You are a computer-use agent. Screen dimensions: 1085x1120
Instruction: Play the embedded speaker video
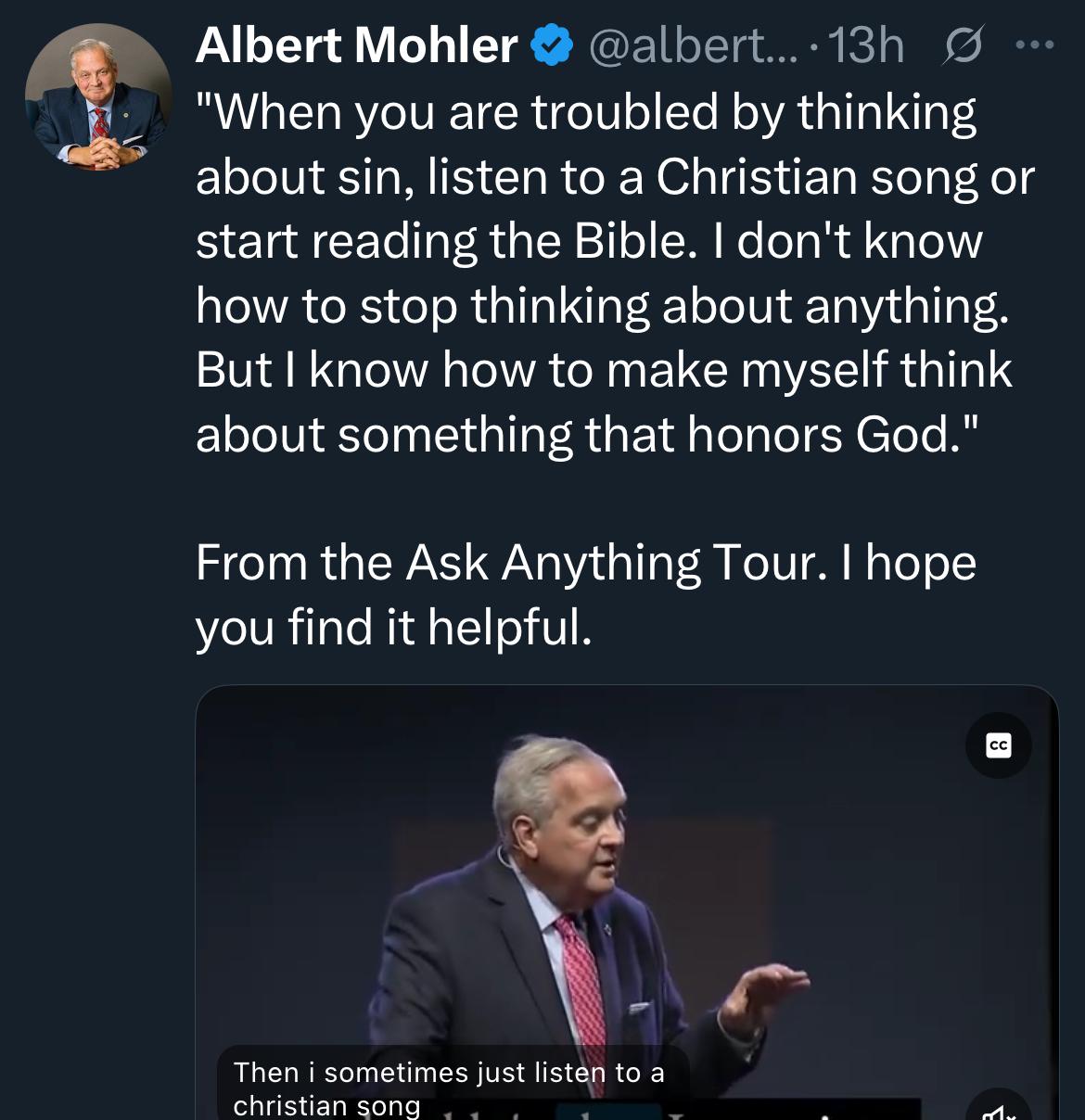point(626,890)
